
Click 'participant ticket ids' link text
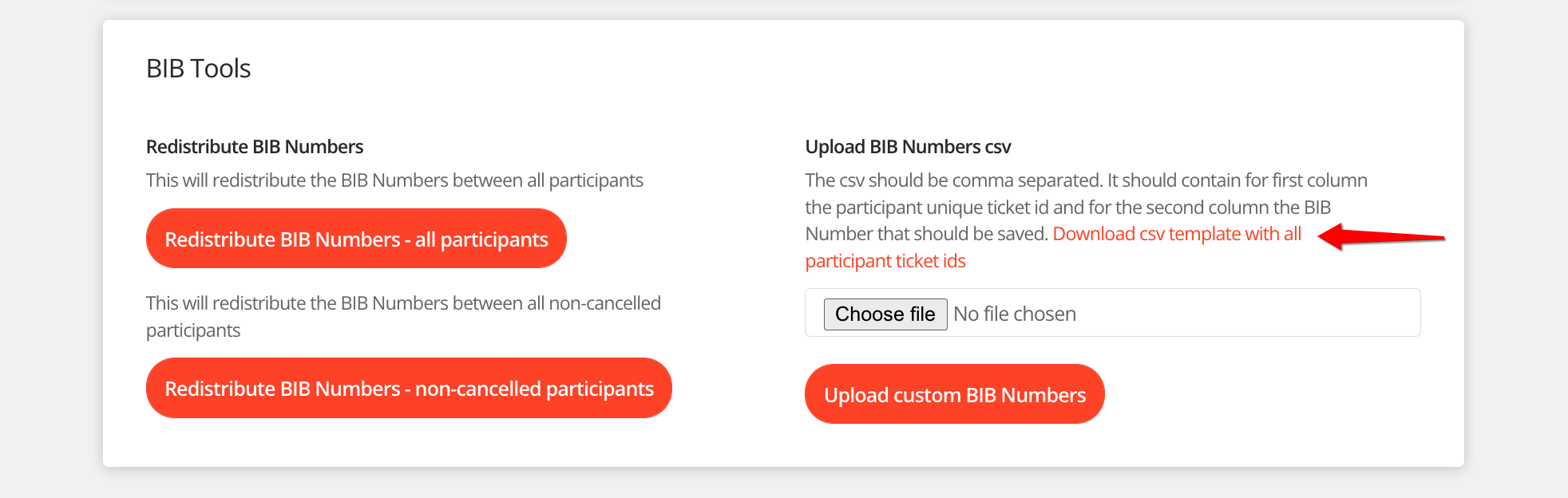(x=885, y=261)
